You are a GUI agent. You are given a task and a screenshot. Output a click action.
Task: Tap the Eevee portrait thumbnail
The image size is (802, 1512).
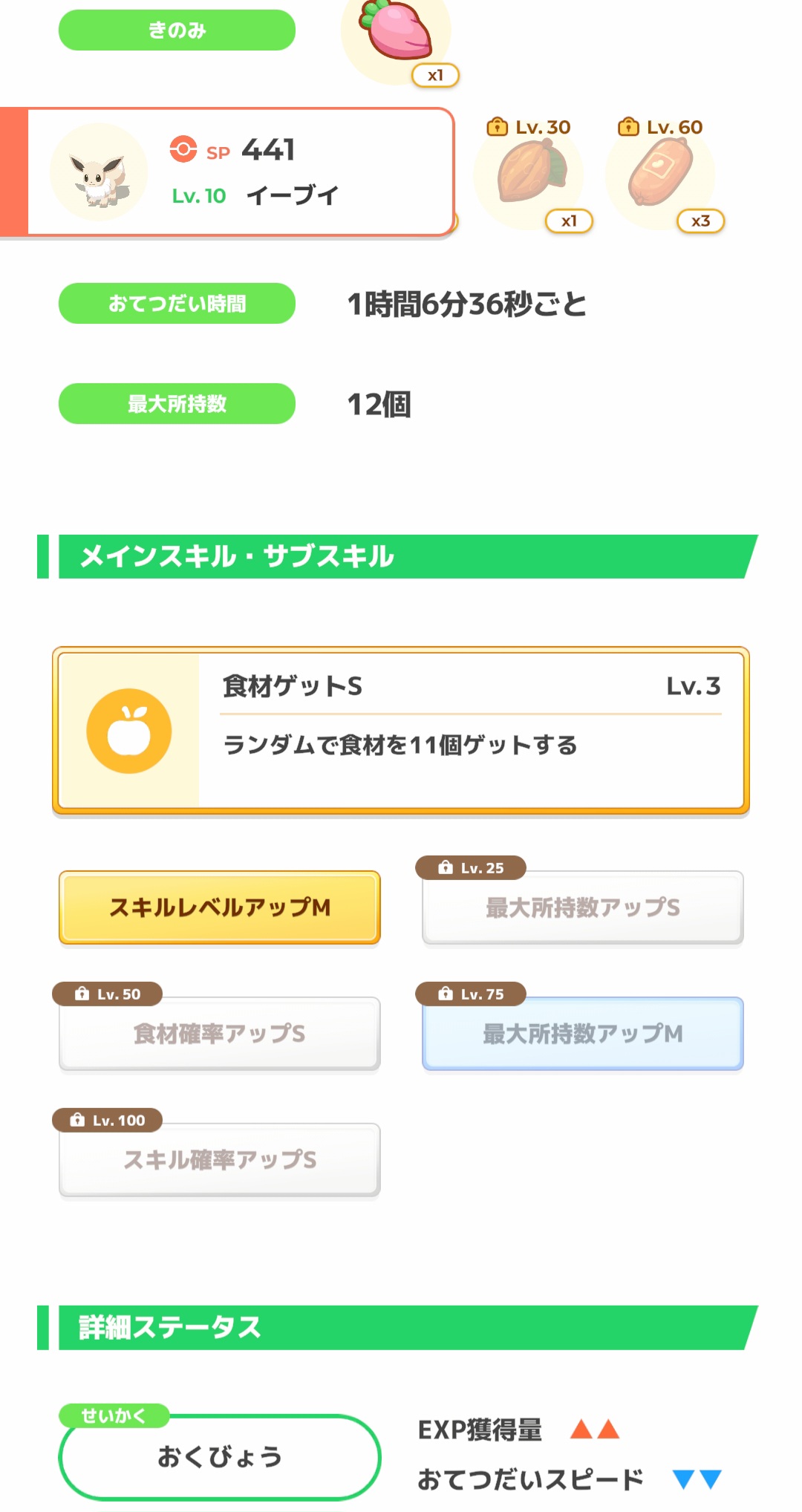click(x=99, y=172)
